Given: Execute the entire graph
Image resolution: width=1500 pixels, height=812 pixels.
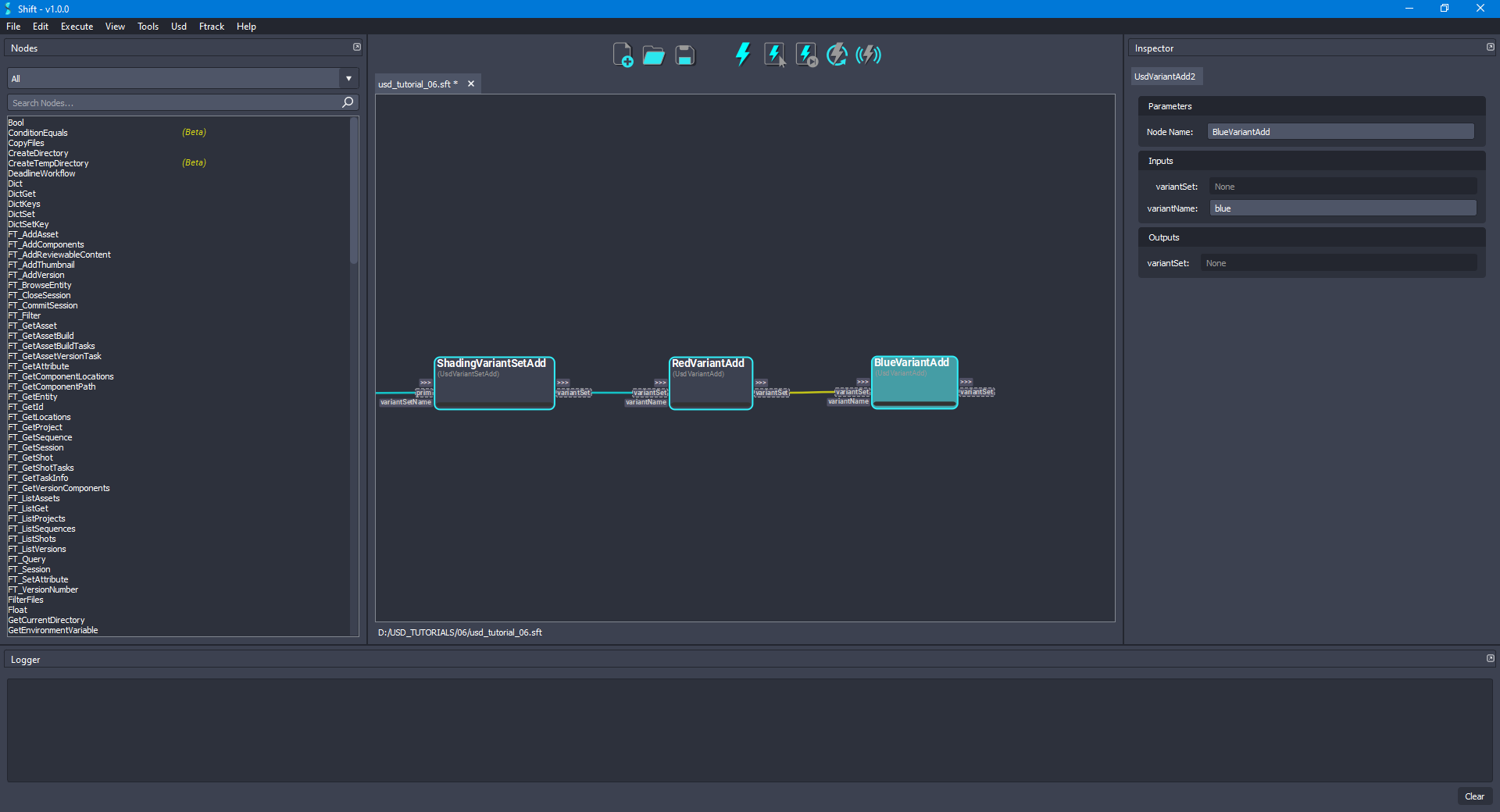Looking at the screenshot, I should pos(742,55).
